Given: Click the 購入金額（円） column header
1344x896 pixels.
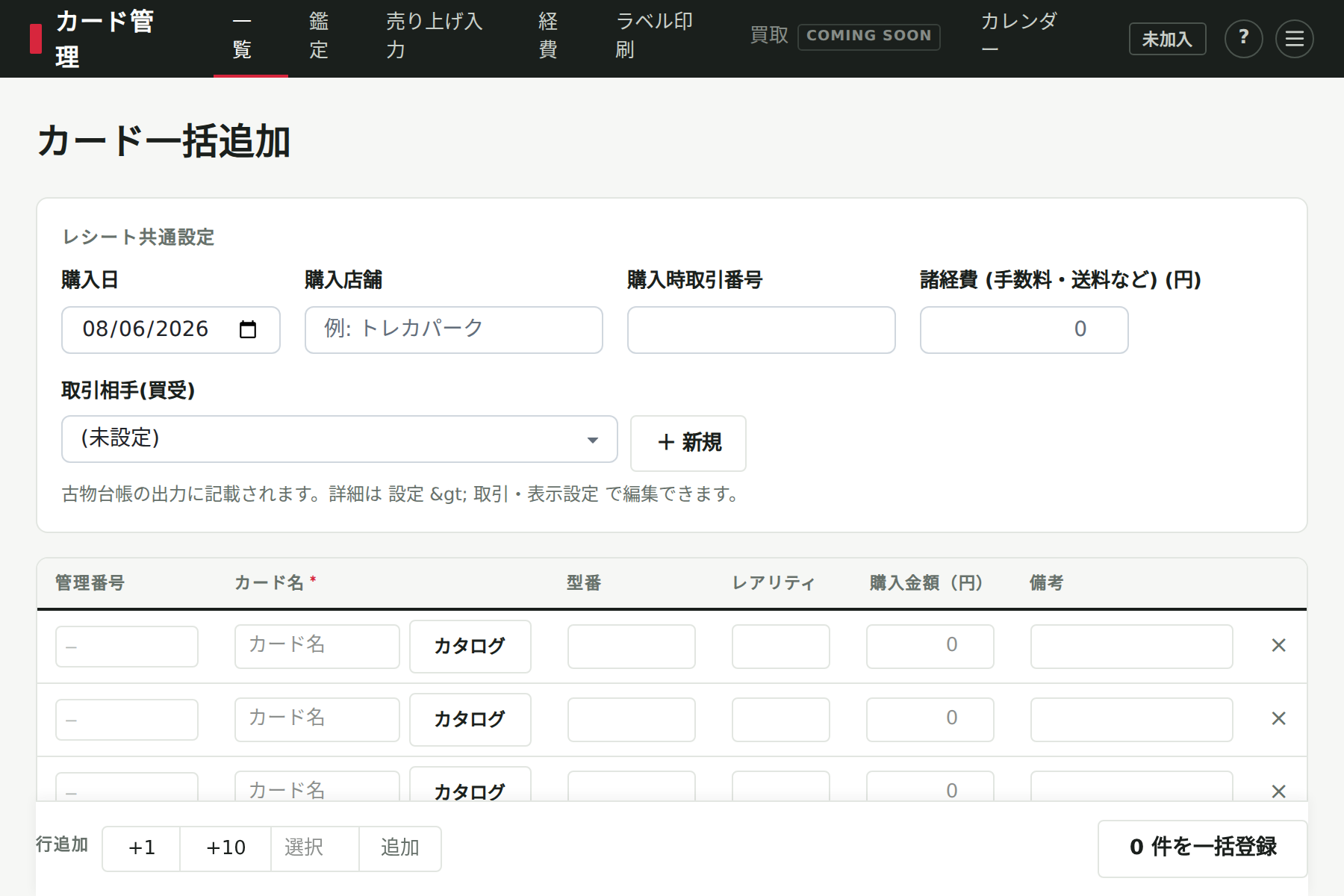Looking at the screenshot, I should coord(926,583).
